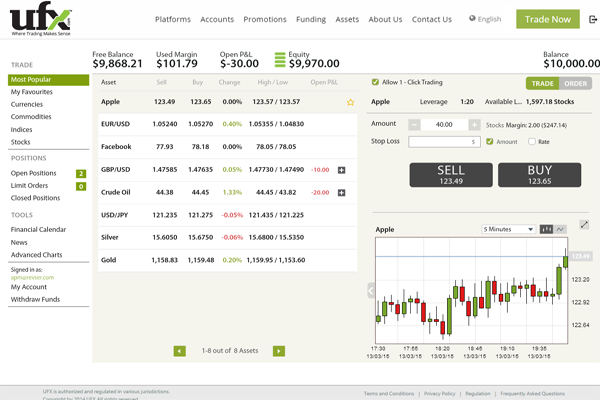Click the Amount value field 40.00
The height and width of the screenshot is (400, 600).
pos(444,124)
